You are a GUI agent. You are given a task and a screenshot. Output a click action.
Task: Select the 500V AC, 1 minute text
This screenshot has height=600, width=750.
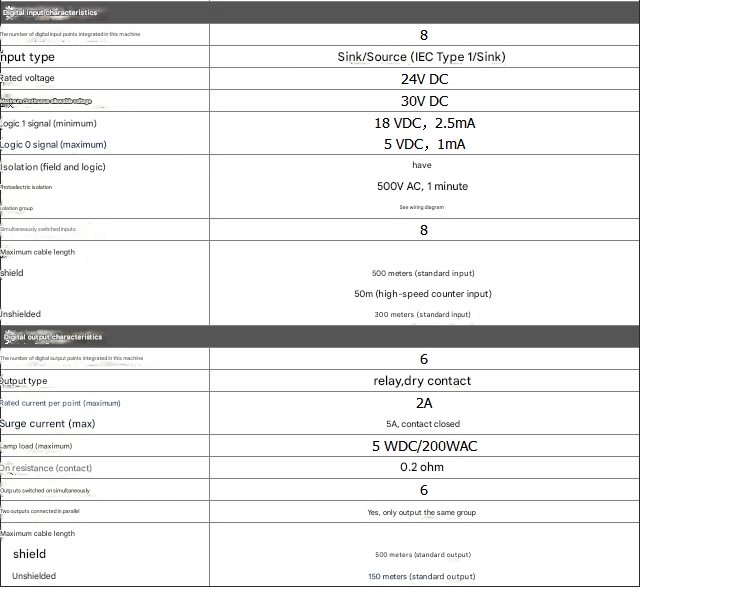(422, 186)
